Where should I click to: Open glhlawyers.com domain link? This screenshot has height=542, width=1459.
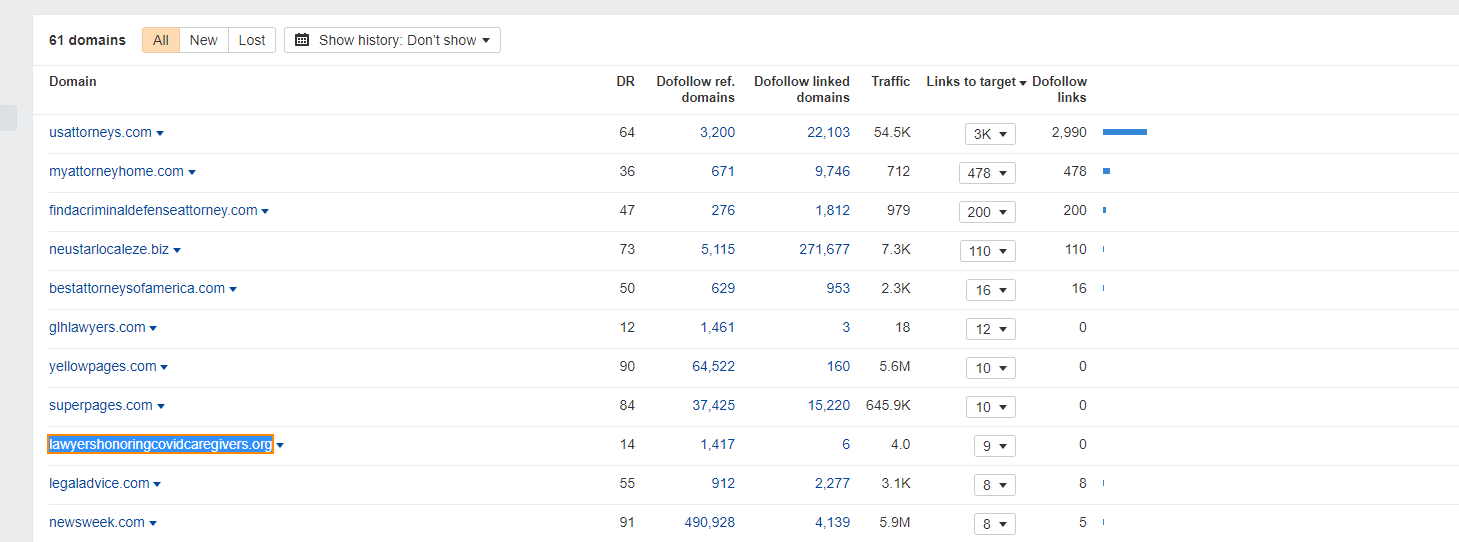[97, 327]
